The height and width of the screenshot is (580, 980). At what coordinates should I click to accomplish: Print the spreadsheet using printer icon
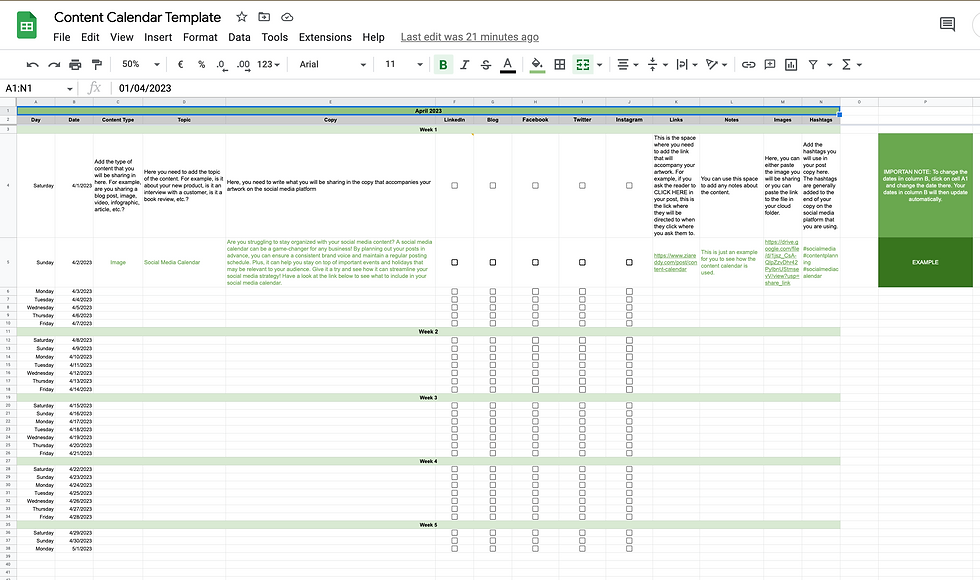pos(75,64)
